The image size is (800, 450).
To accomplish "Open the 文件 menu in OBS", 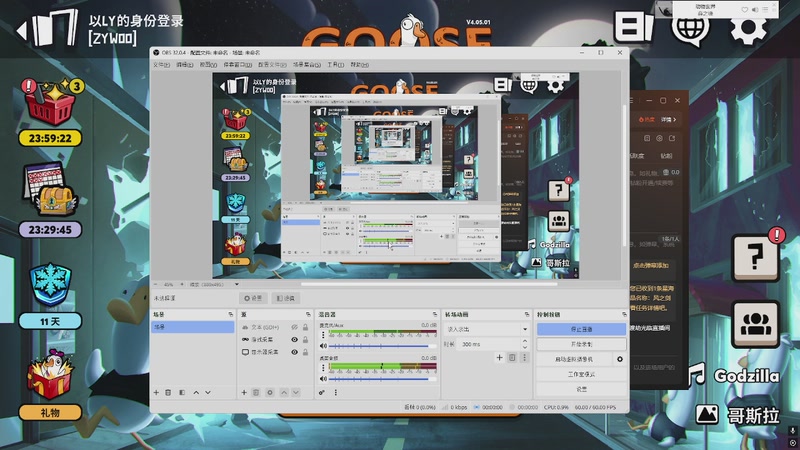I will click(161, 65).
